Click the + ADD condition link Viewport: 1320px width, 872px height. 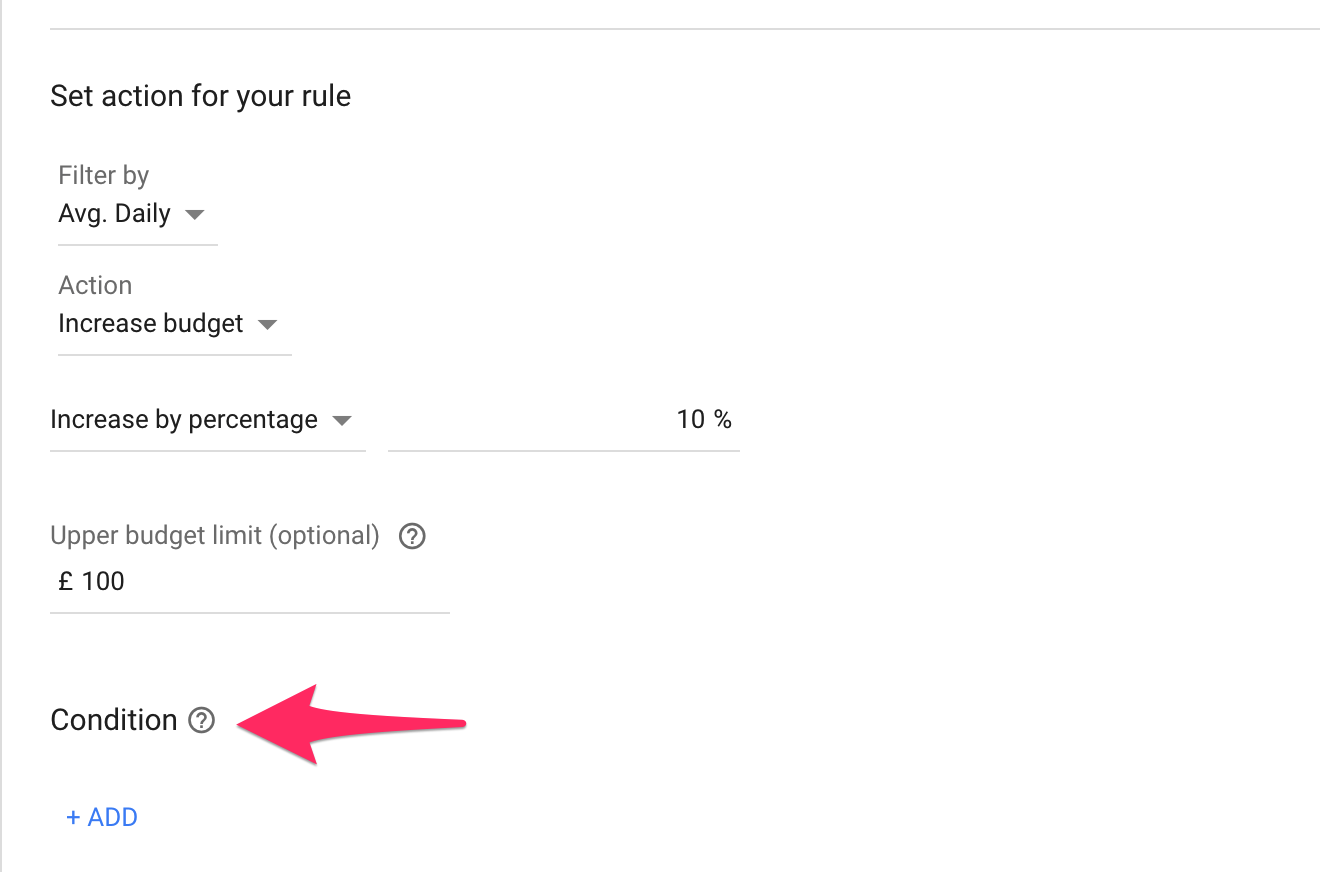coord(102,817)
